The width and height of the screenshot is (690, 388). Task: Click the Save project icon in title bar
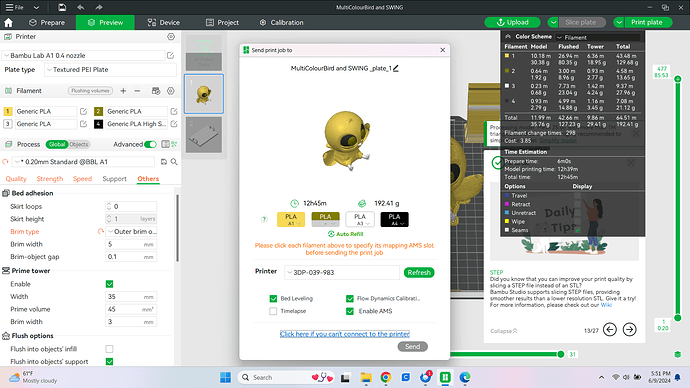click(x=62, y=7)
